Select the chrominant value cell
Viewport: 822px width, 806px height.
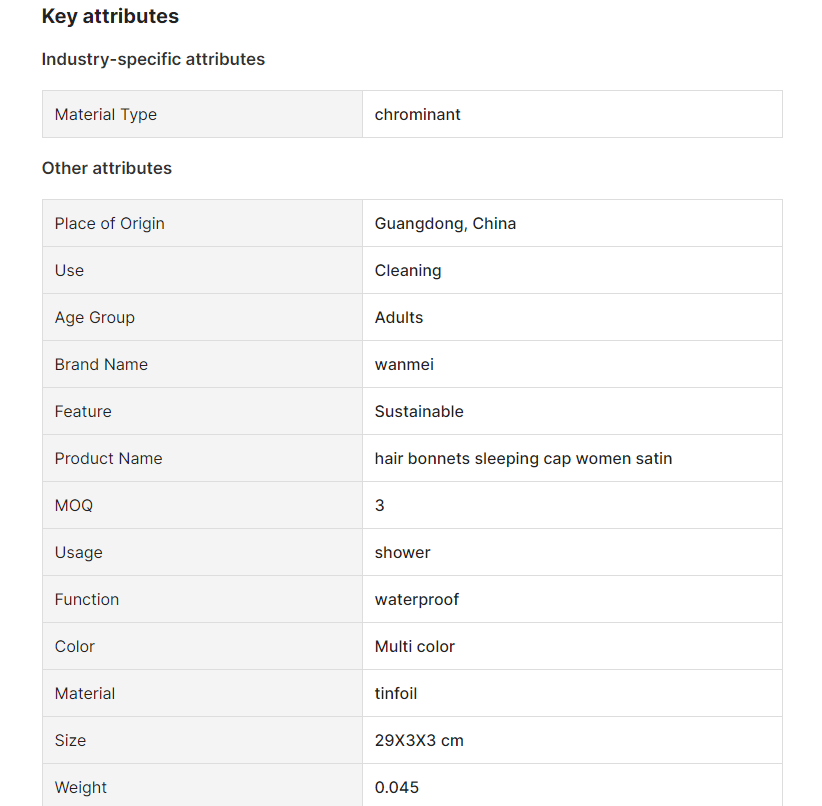coord(572,114)
